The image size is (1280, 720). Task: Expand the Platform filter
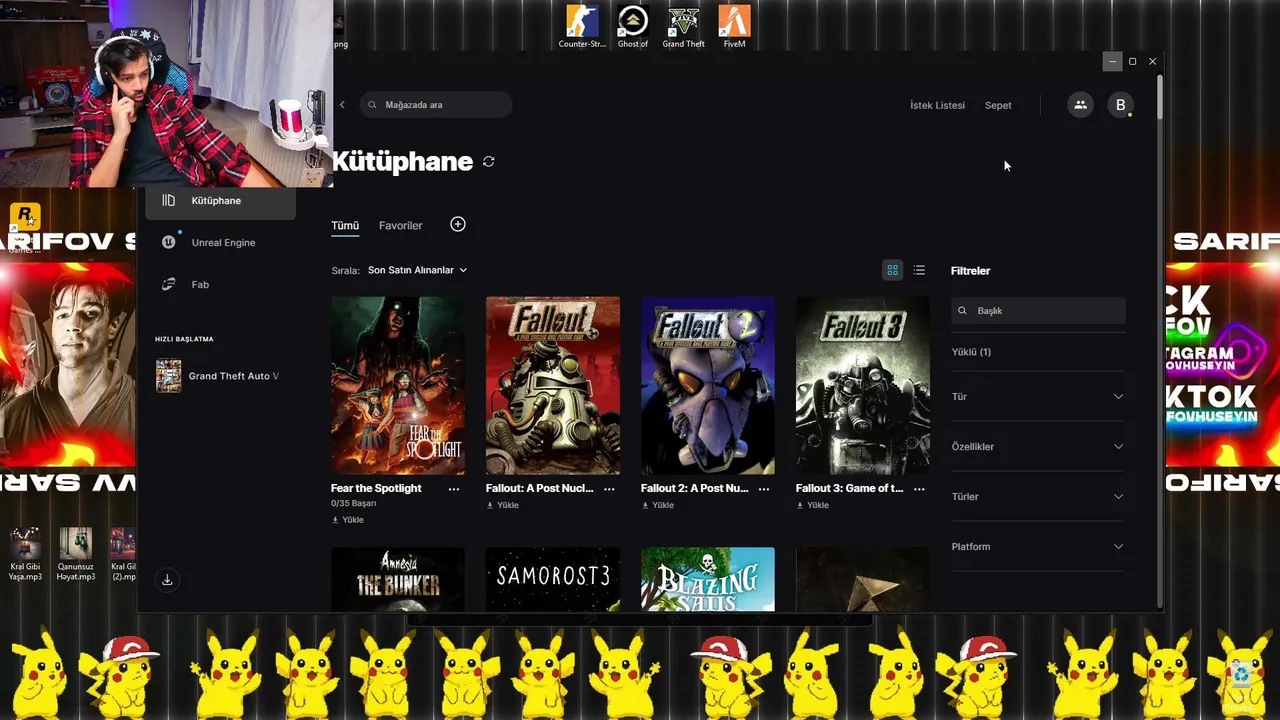(x=1037, y=546)
